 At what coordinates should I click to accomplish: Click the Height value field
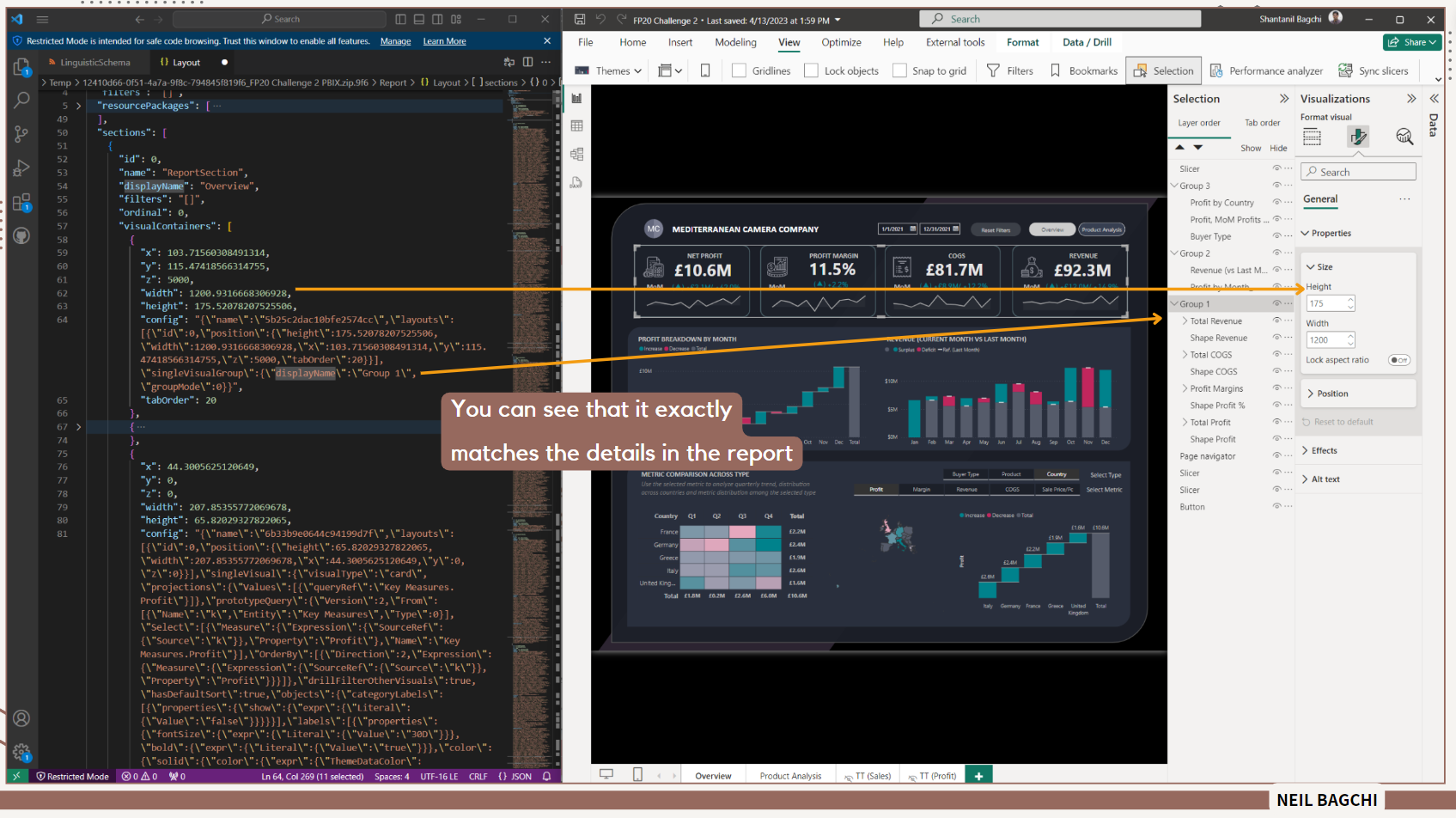click(1330, 303)
